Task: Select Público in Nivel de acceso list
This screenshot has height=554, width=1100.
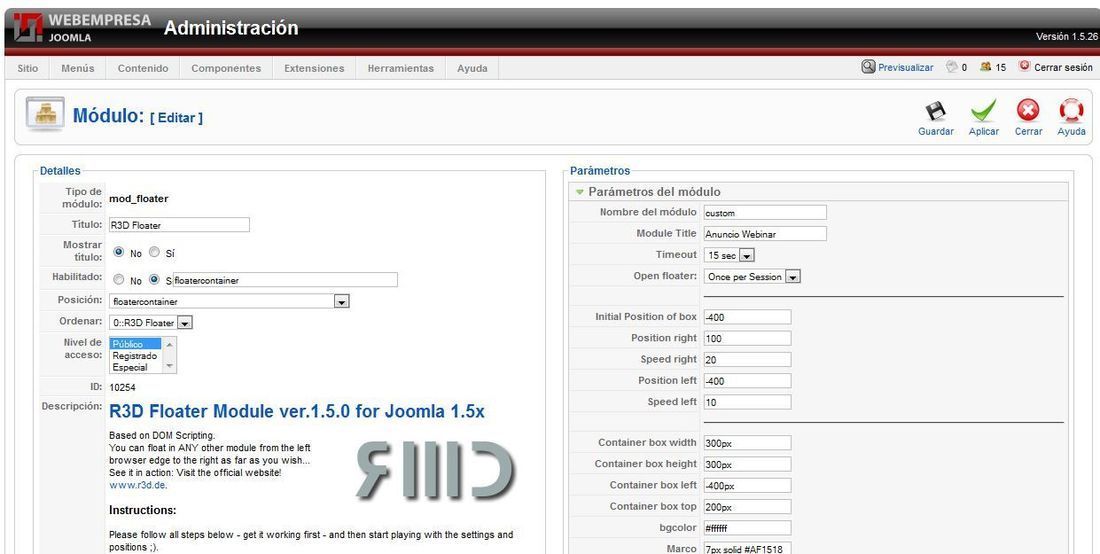Action: click(x=135, y=344)
